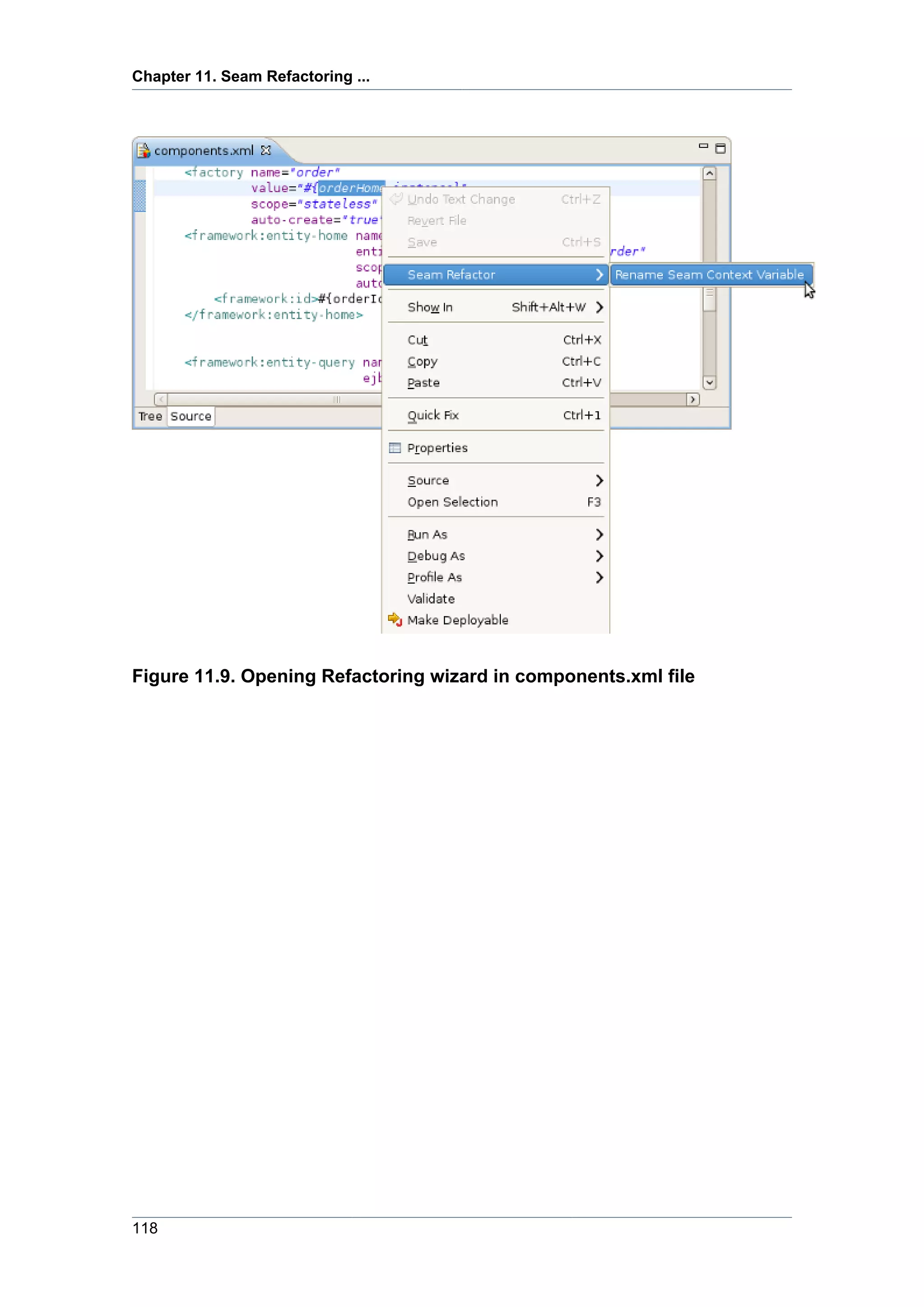This screenshot has width=924, height=1307.
Task: Choose Paste from the context menu
Action: pyautogui.click(x=495, y=383)
